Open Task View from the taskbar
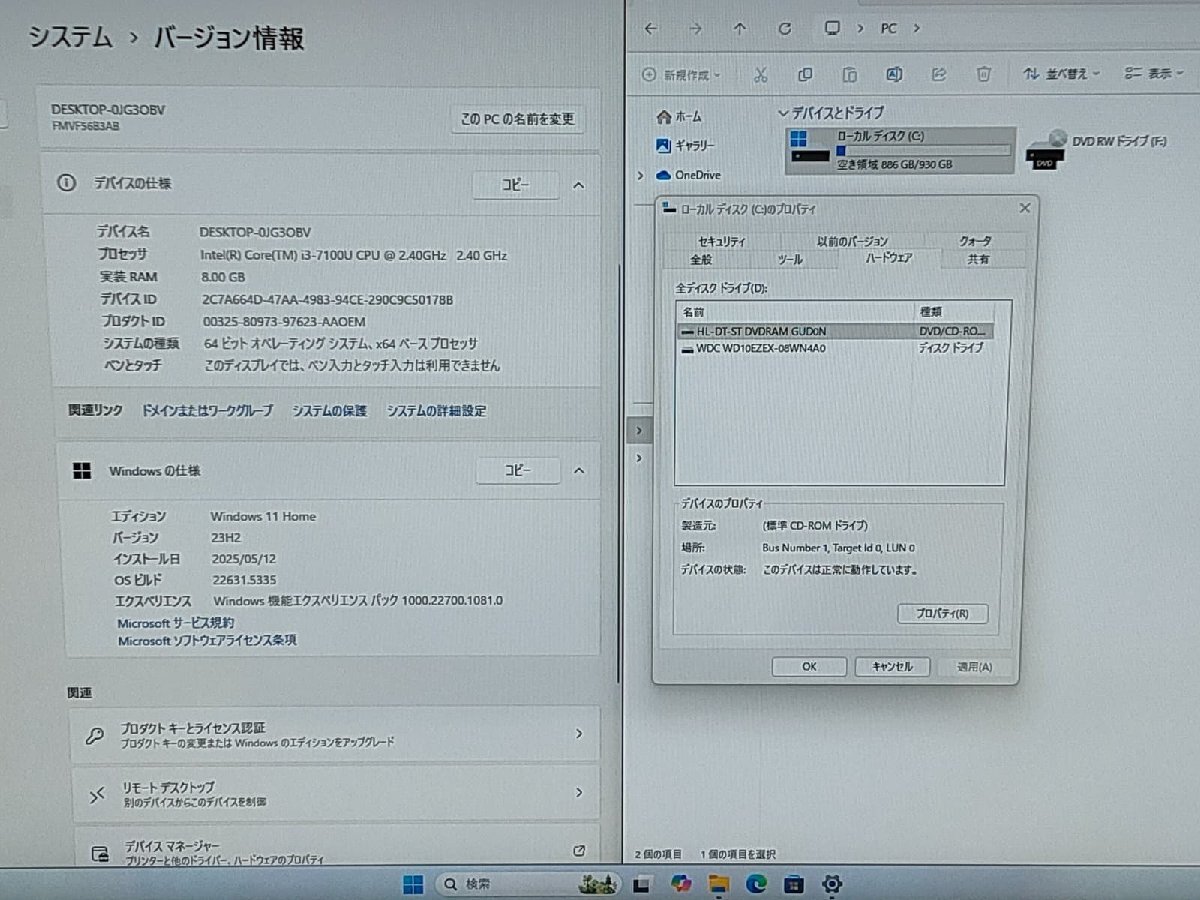 (644, 883)
